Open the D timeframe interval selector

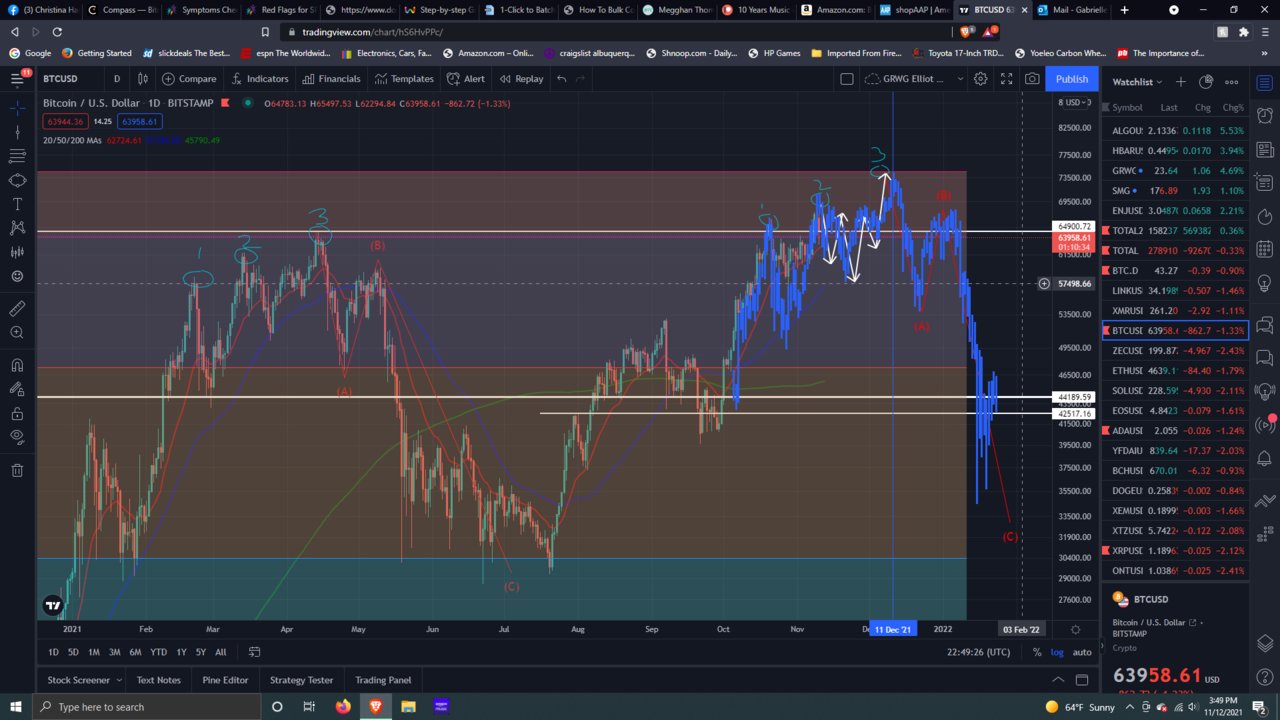(x=117, y=79)
